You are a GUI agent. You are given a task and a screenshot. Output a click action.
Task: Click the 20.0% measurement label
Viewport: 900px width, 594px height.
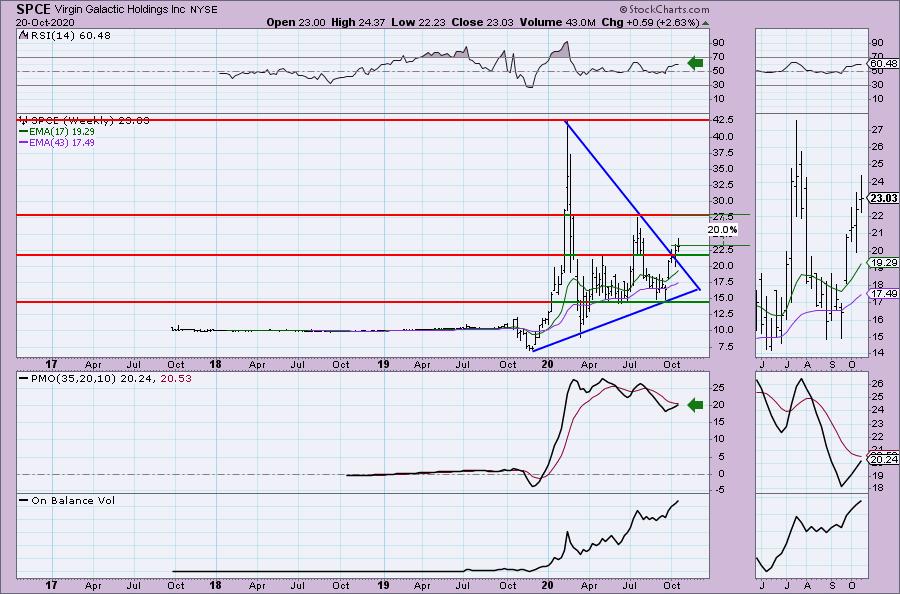coord(722,230)
